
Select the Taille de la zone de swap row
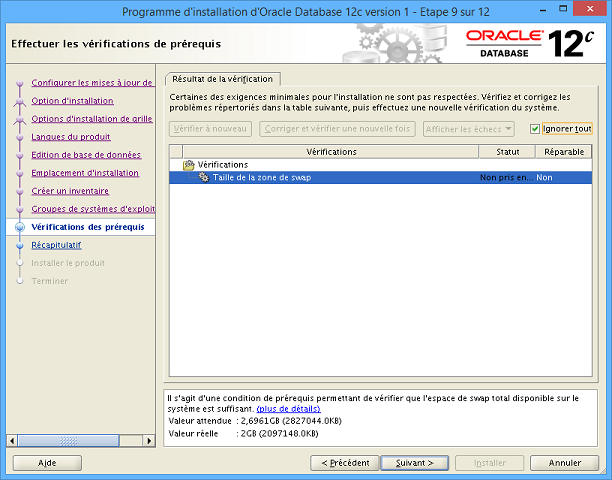(x=381, y=178)
